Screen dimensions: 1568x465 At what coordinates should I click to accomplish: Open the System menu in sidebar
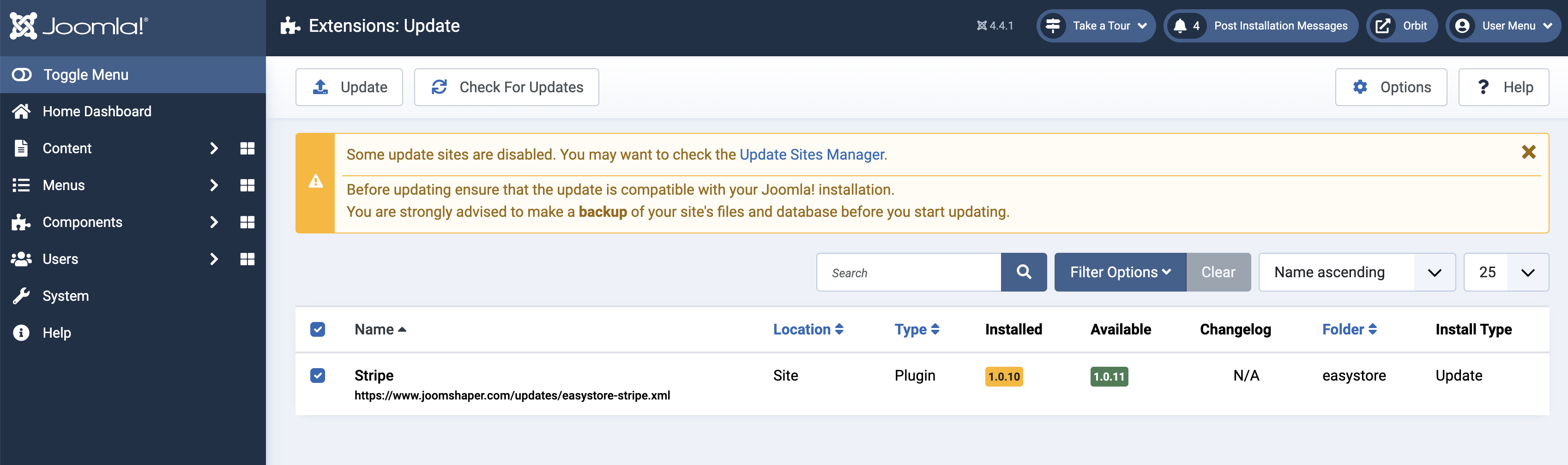point(66,296)
